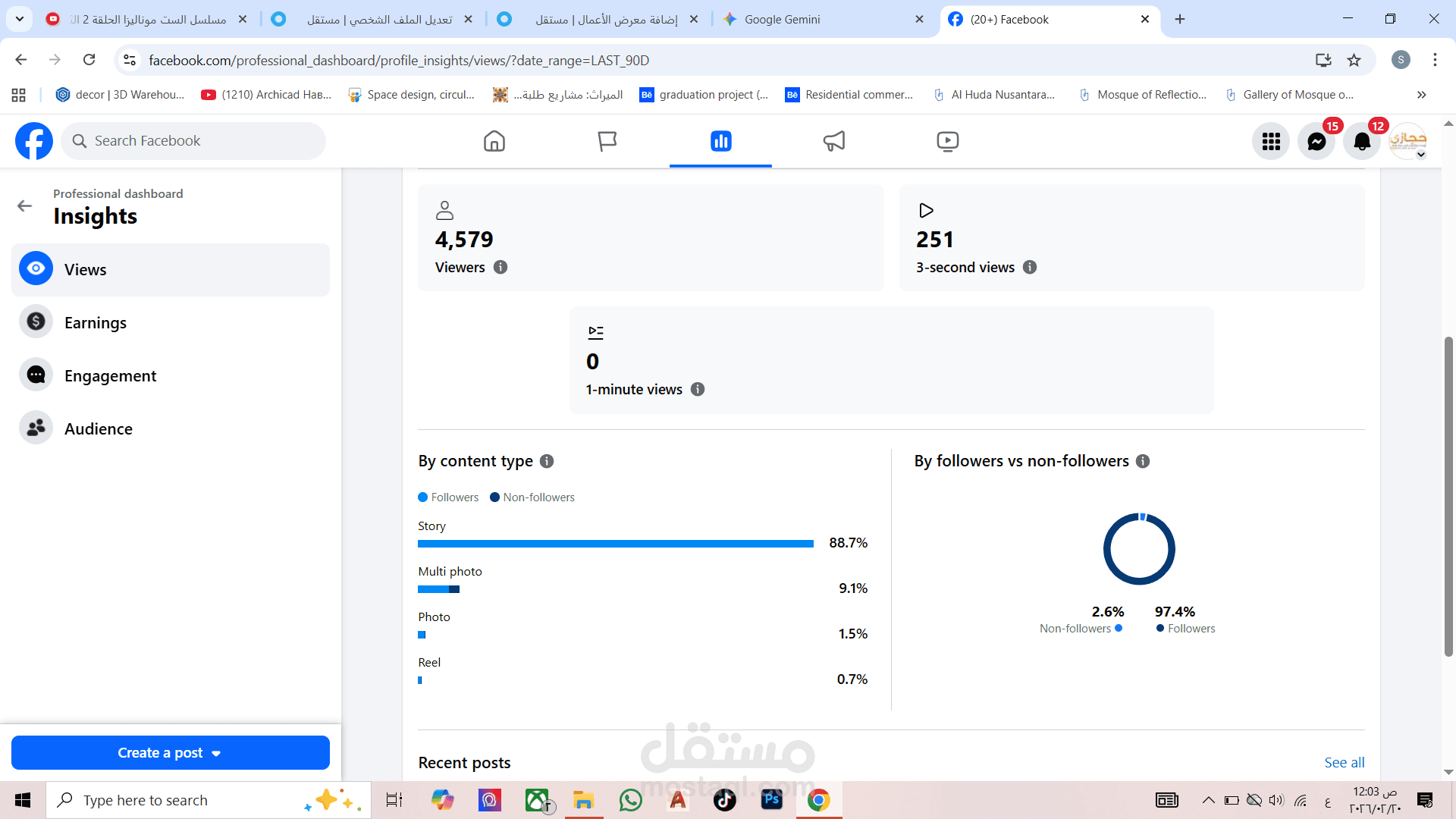Select Earnings in Insights sidebar
This screenshot has height=819, width=1456.
tap(96, 322)
